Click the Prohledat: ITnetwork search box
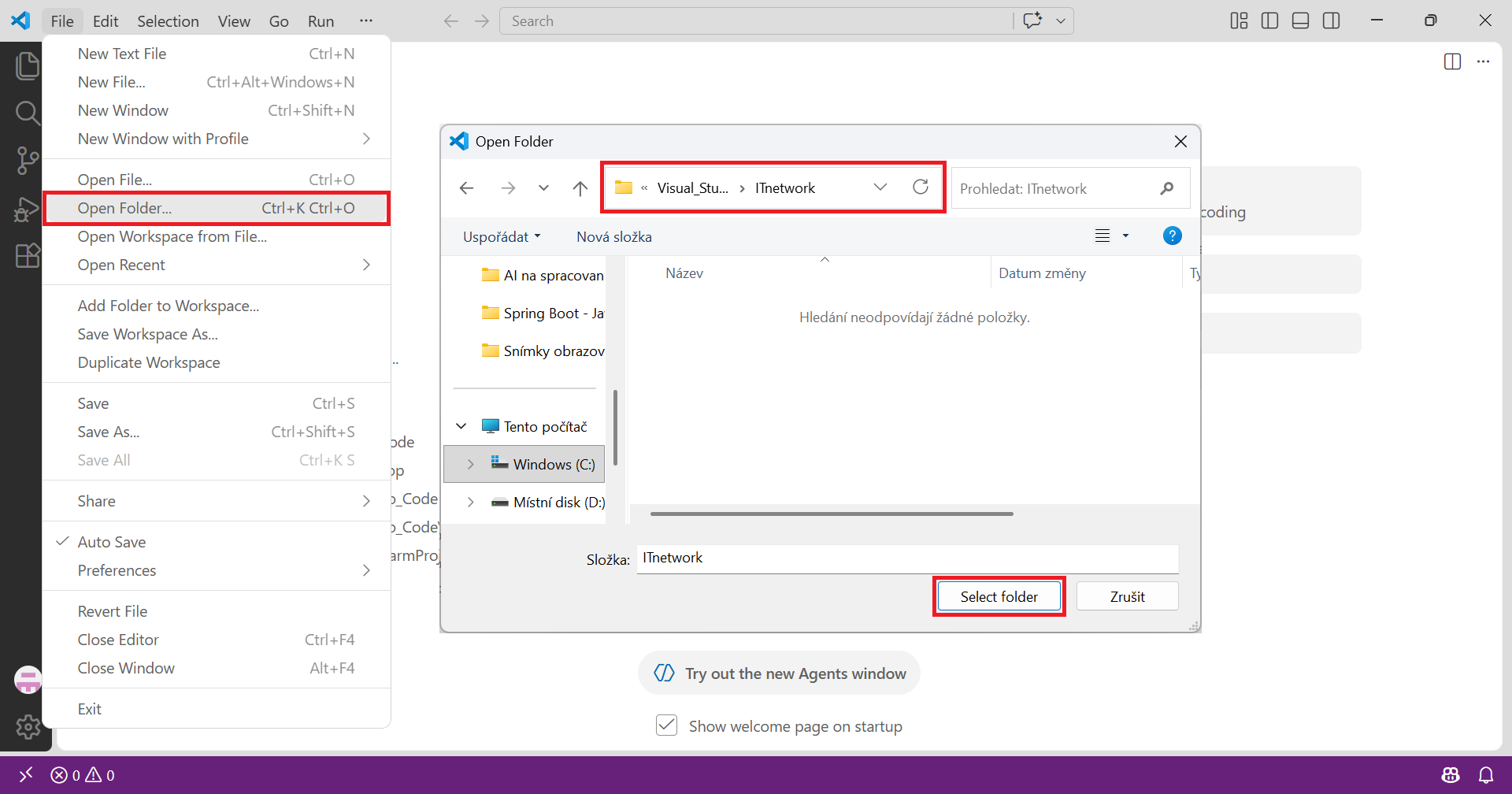 pos(1069,188)
